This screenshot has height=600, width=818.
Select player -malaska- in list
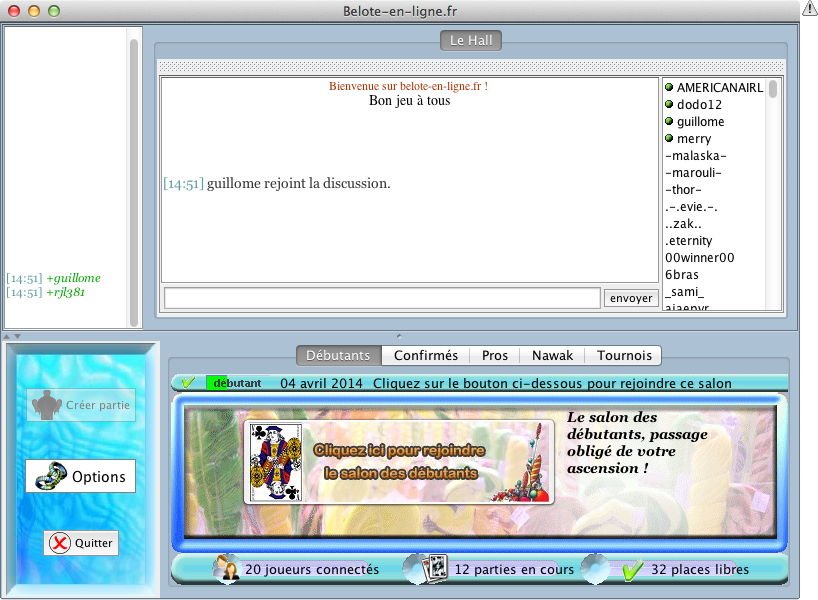(x=695, y=155)
